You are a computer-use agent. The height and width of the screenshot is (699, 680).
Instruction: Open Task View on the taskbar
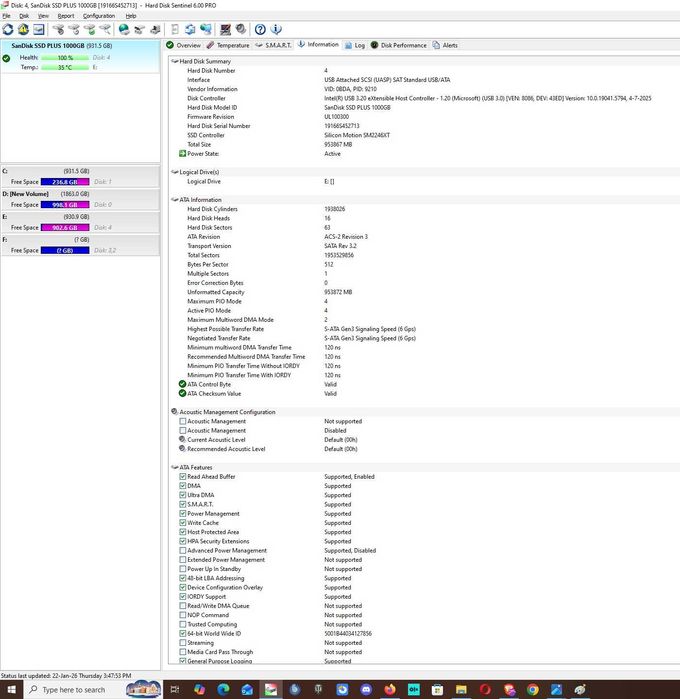click(x=175, y=690)
